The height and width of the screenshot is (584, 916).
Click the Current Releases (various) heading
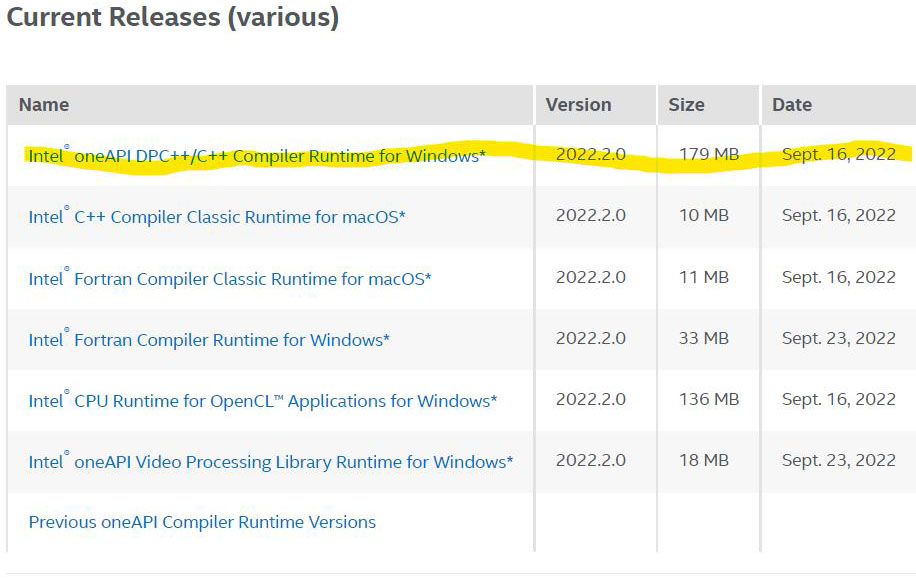point(173,17)
